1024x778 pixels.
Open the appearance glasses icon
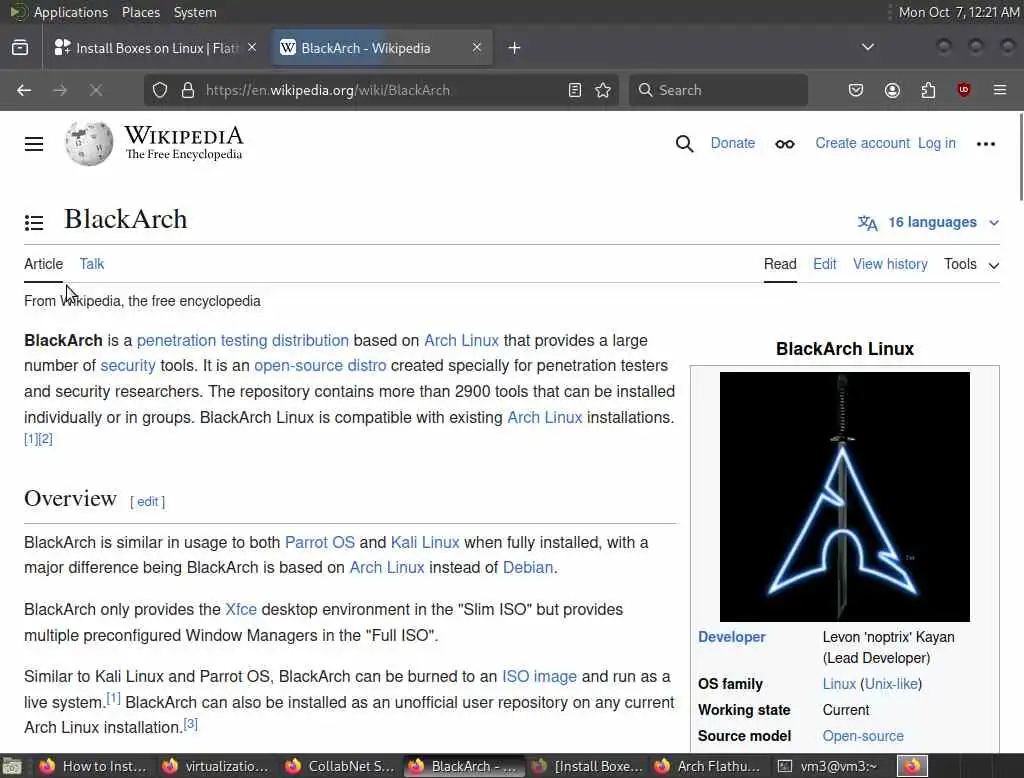784,144
